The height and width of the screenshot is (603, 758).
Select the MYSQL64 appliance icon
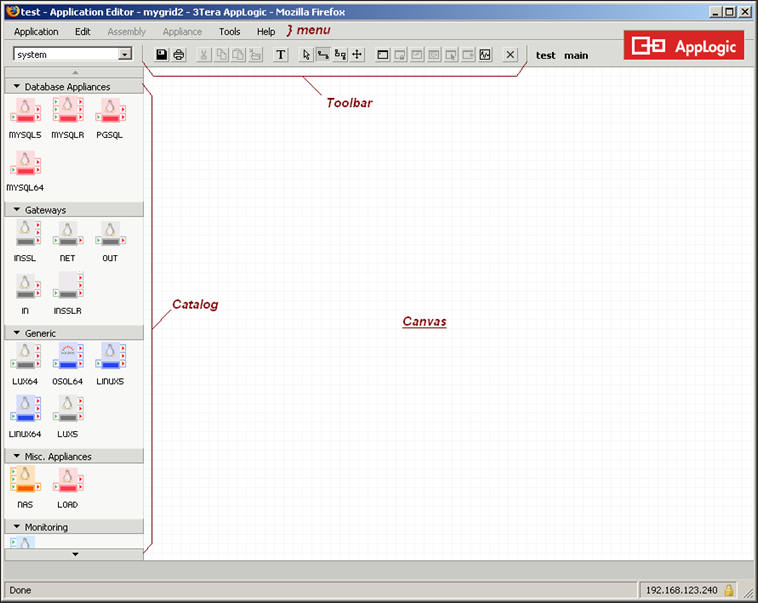tap(25, 163)
